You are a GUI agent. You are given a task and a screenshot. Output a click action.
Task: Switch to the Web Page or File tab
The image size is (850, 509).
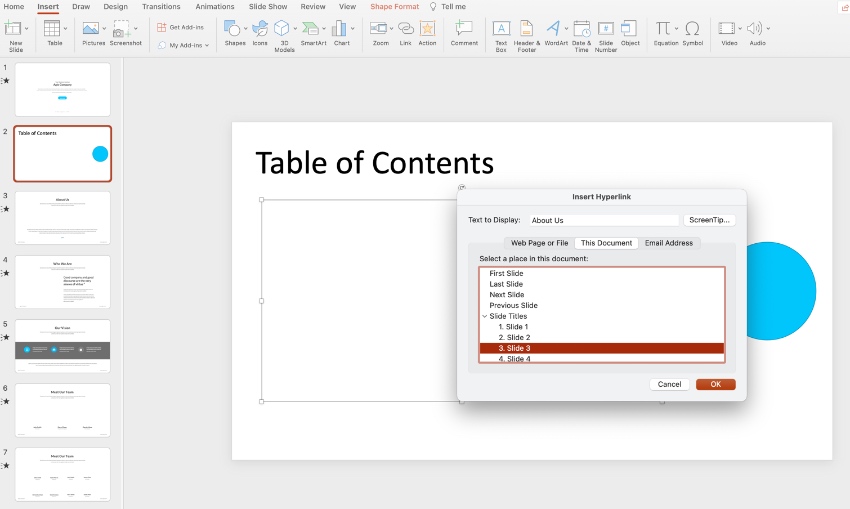539,243
